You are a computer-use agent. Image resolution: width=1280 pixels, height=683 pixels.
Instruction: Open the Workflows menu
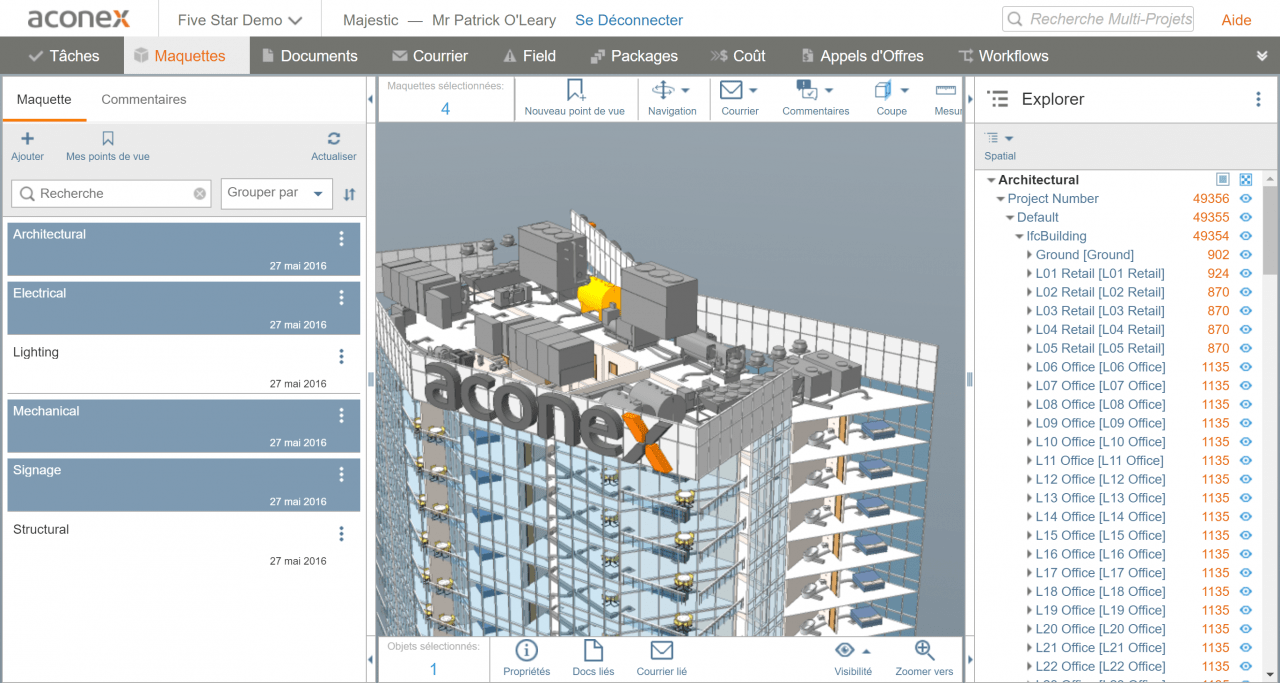[1003, 56]
